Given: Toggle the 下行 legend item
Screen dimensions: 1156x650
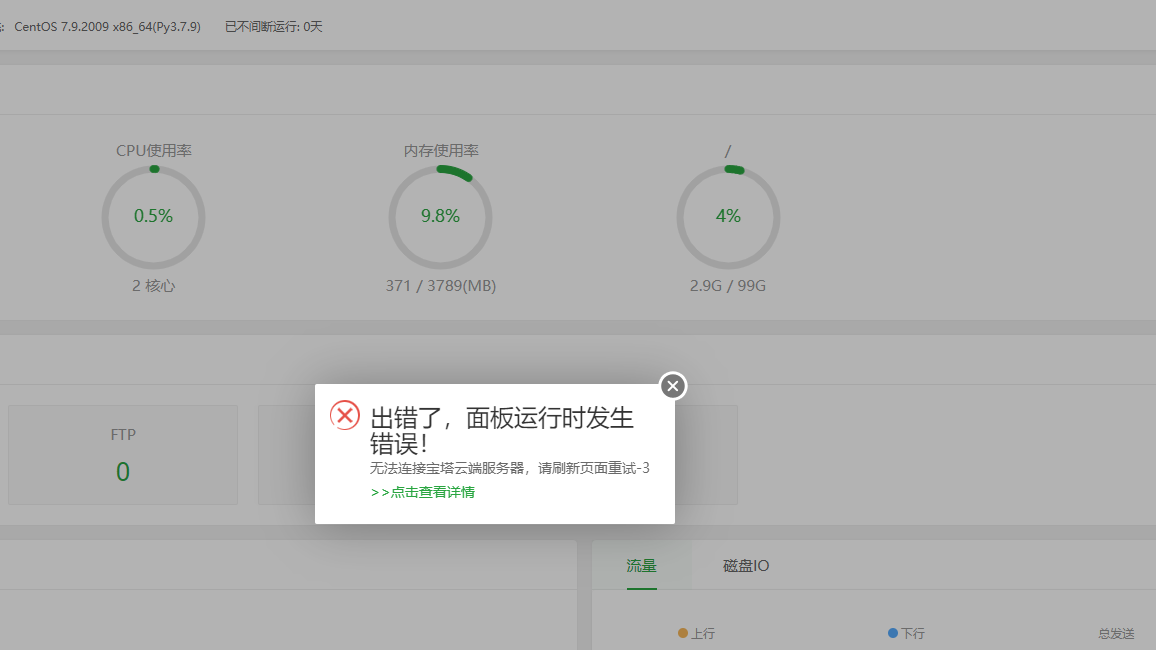Looking at the screenshot, I should click(x=906, y=633).
